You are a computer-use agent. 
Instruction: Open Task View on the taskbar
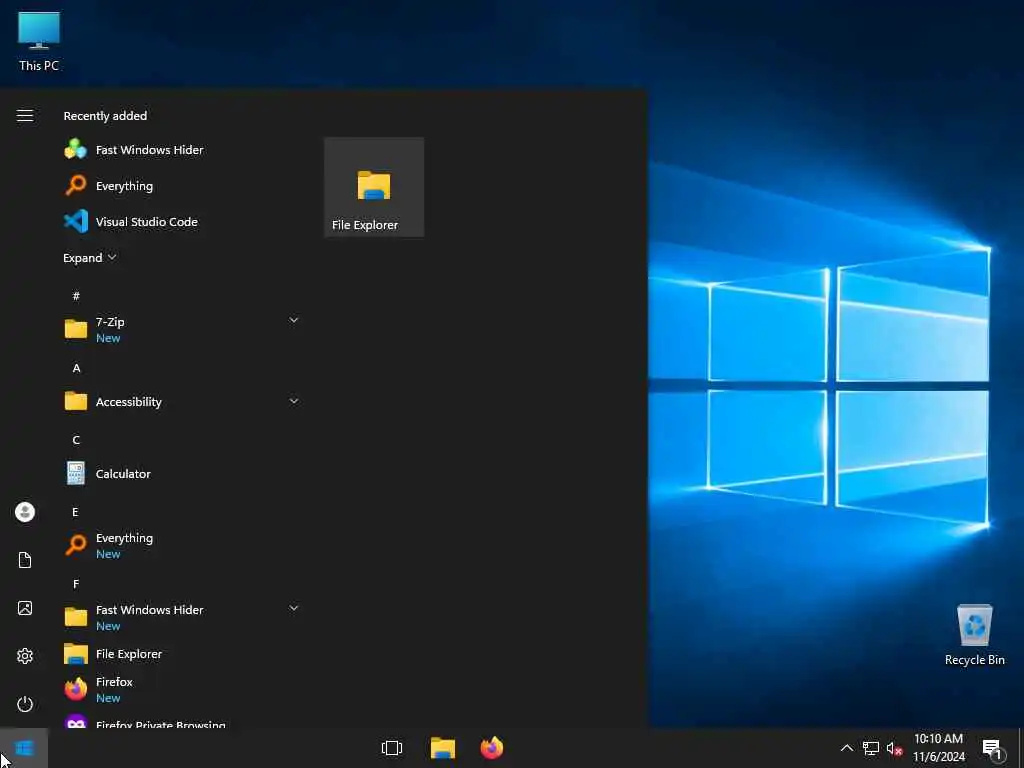[392, 748]
